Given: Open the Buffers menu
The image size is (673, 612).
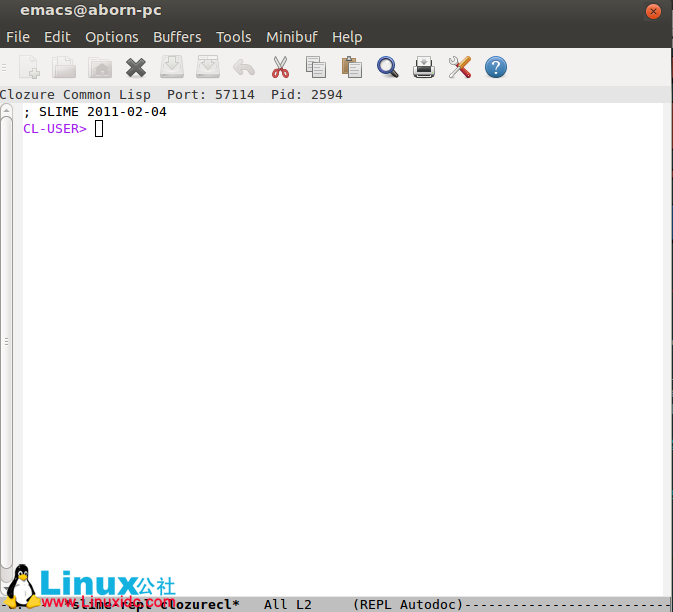Looking at the screenshot, I should 177,37.
